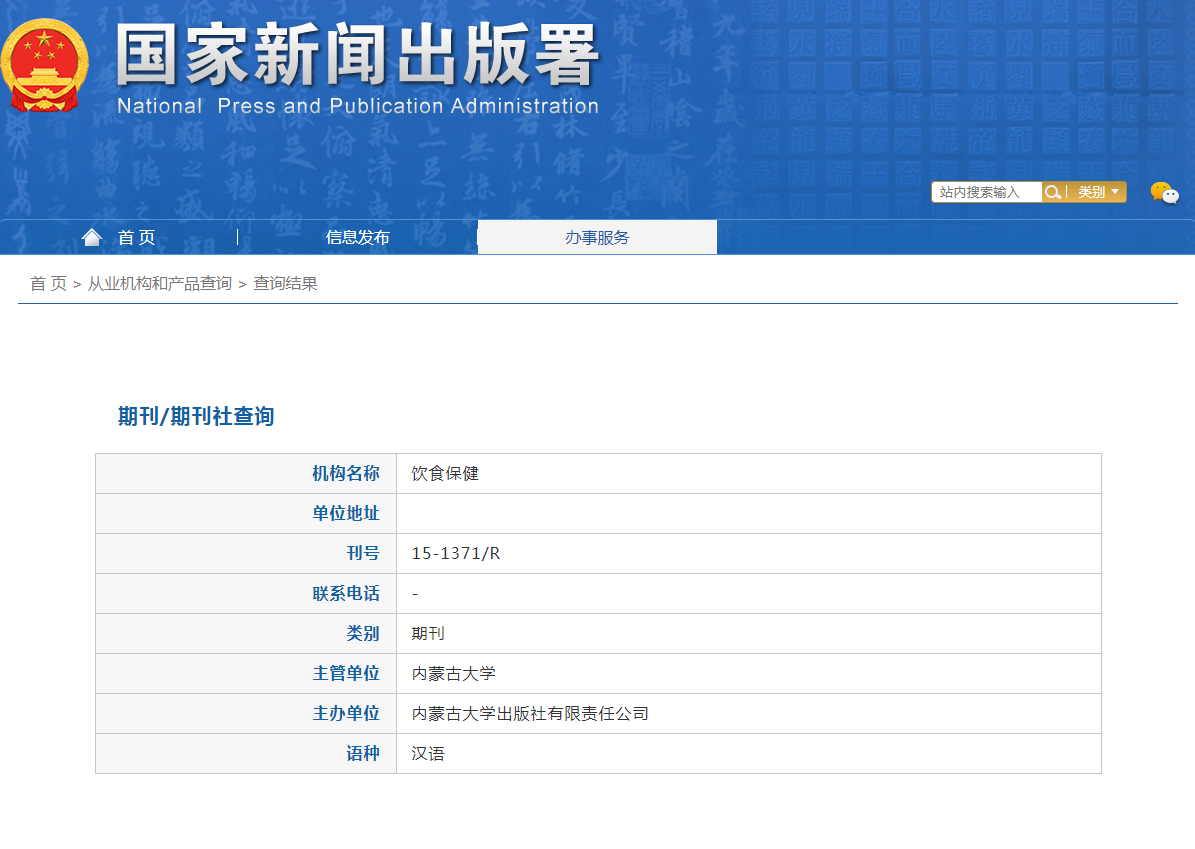Click the publication number 15-1371/R

coord(455,554)
